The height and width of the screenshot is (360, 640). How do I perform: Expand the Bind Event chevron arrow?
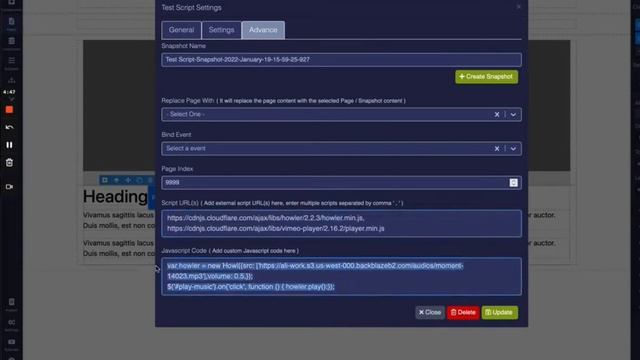coord(513,149)
